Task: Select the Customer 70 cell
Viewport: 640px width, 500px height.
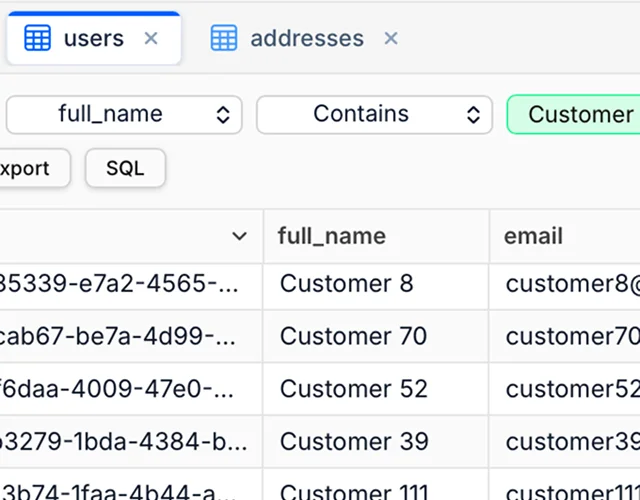Action: click(x=376, y=336)
